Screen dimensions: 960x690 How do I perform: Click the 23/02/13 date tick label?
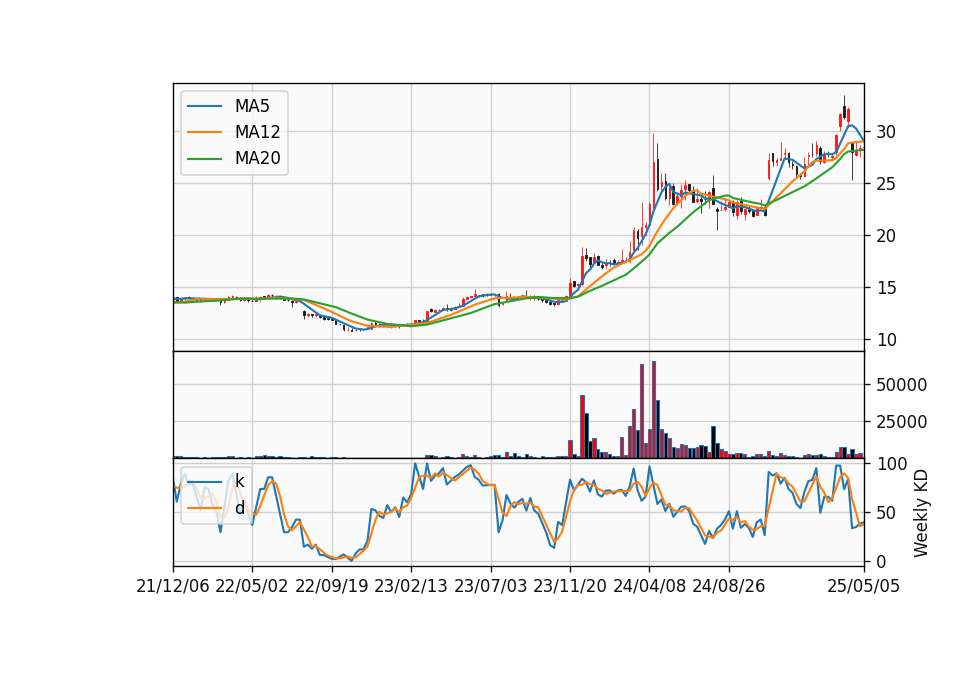coord(411,587)
